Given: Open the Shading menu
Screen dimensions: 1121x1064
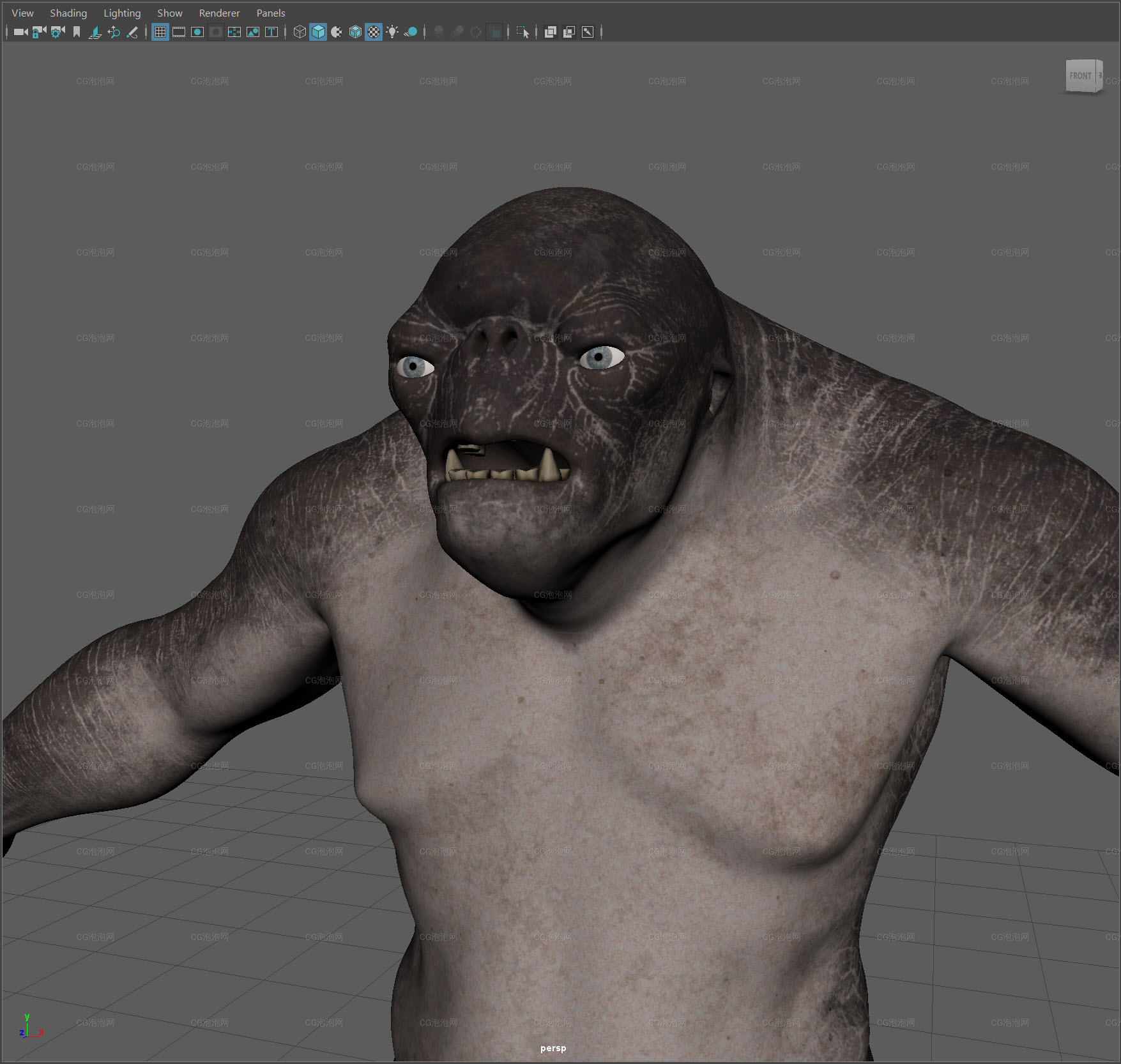Looking at the screenshot, I should click(x=68, y=13).
